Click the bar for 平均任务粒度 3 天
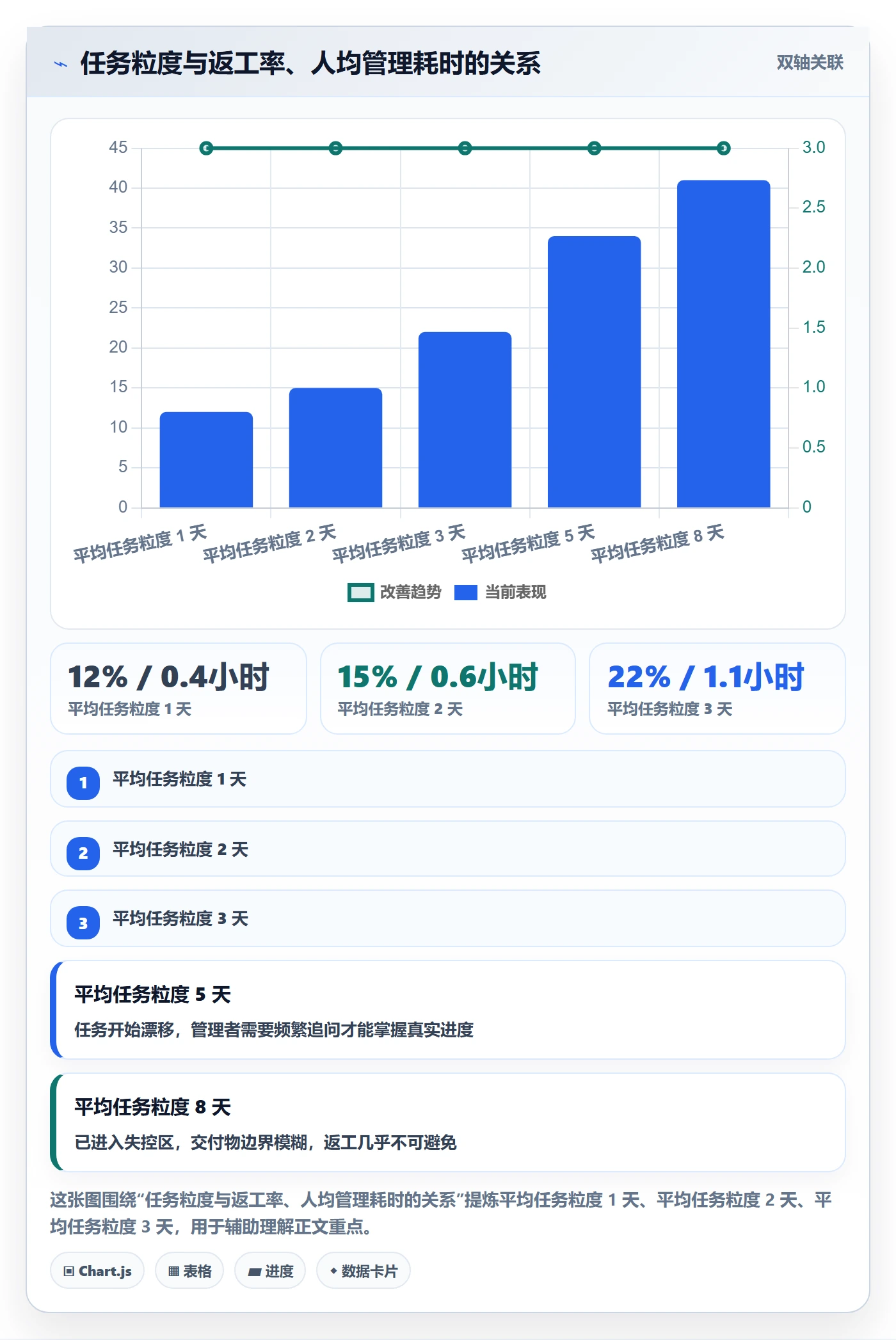Viewport: 896px width, 1340px height. [465, 420]
